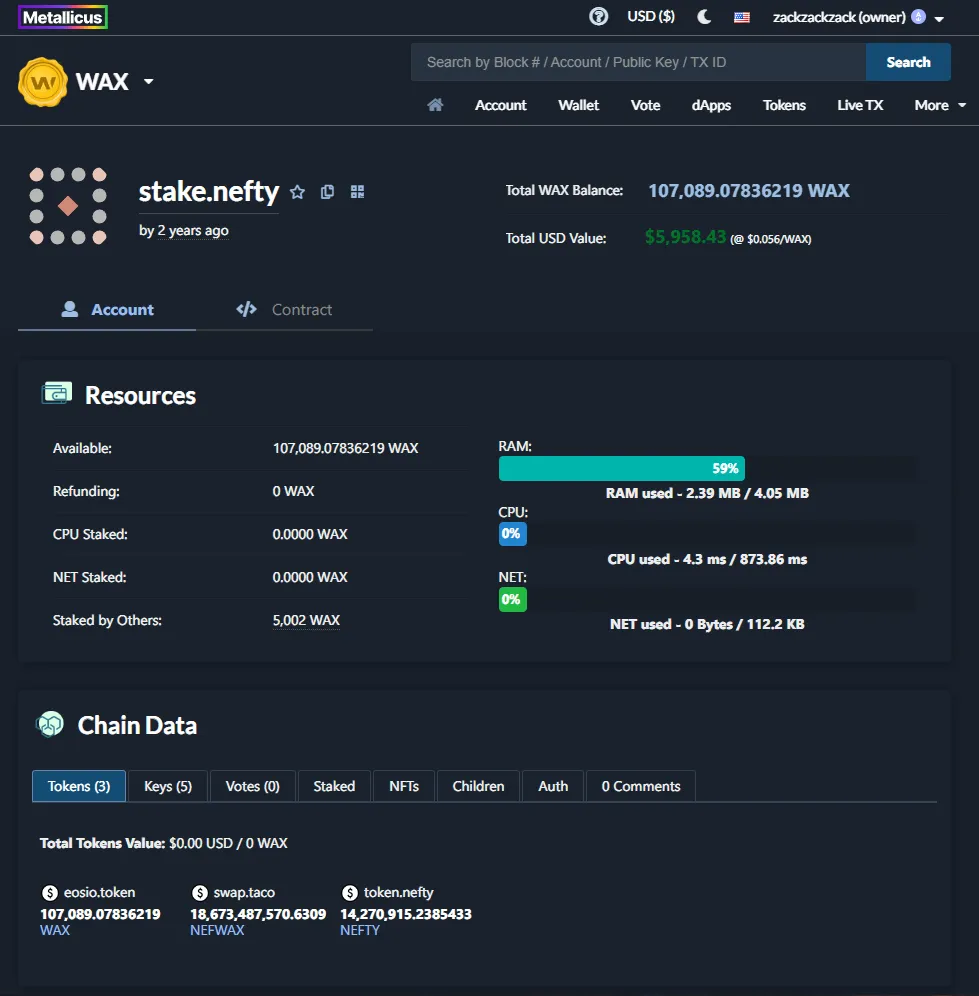Open the eosio.token contract link
The image size is (979, 996).
pos(99,892)
